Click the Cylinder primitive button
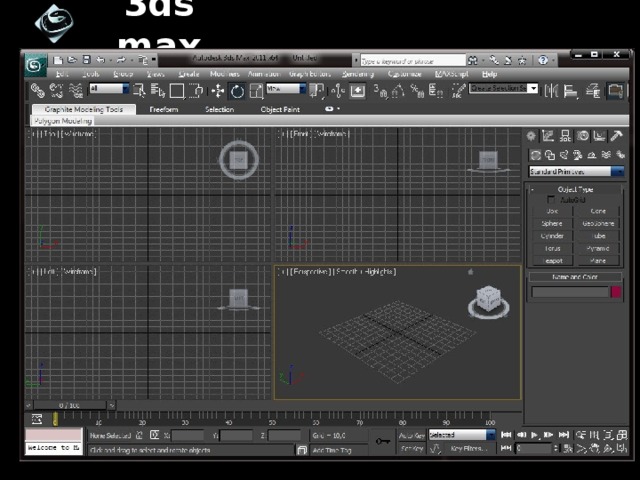The height and width of the screenshot is (480, 640). coord(552,236)
